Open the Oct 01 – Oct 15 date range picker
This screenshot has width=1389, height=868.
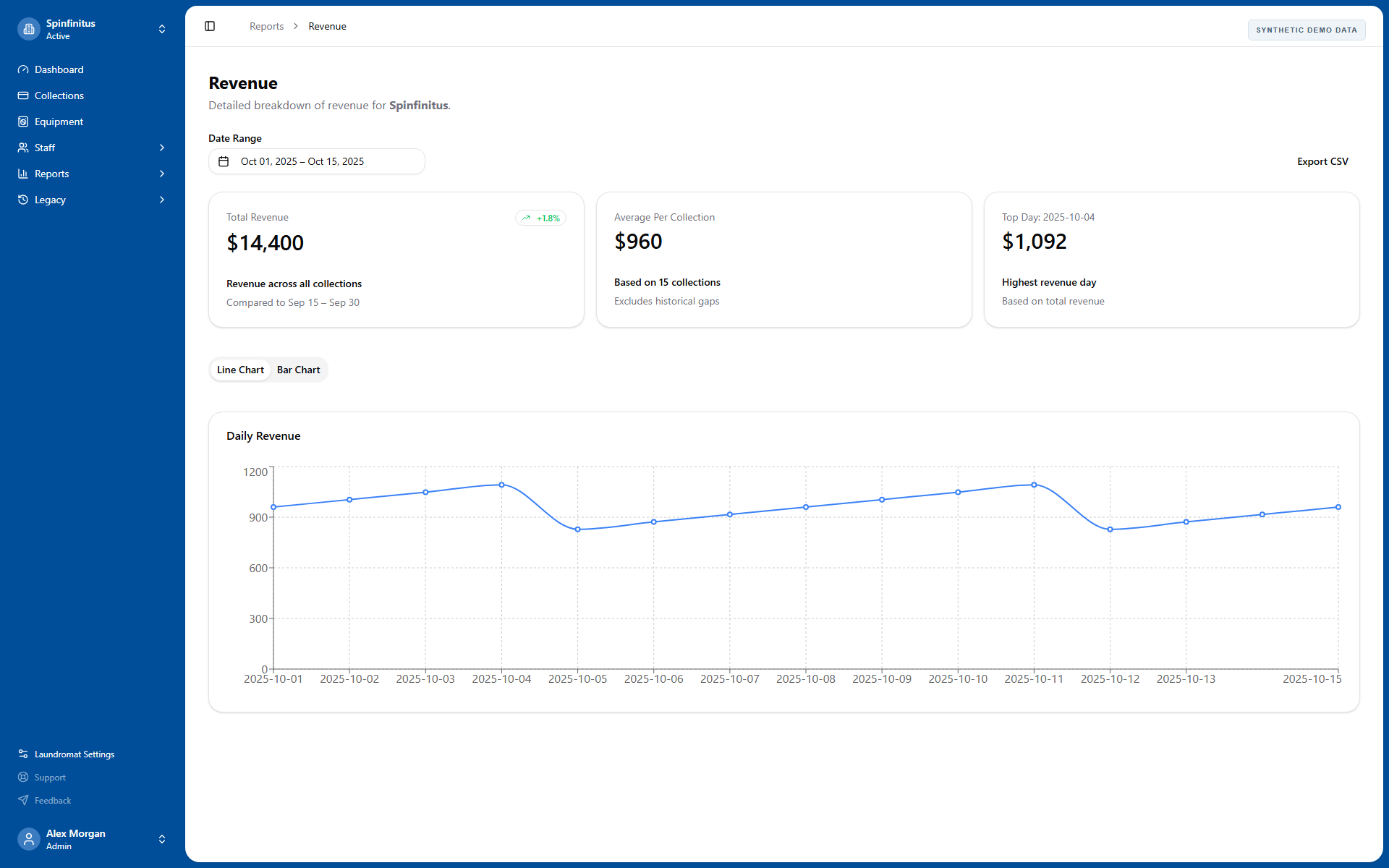tap(317, 161)
